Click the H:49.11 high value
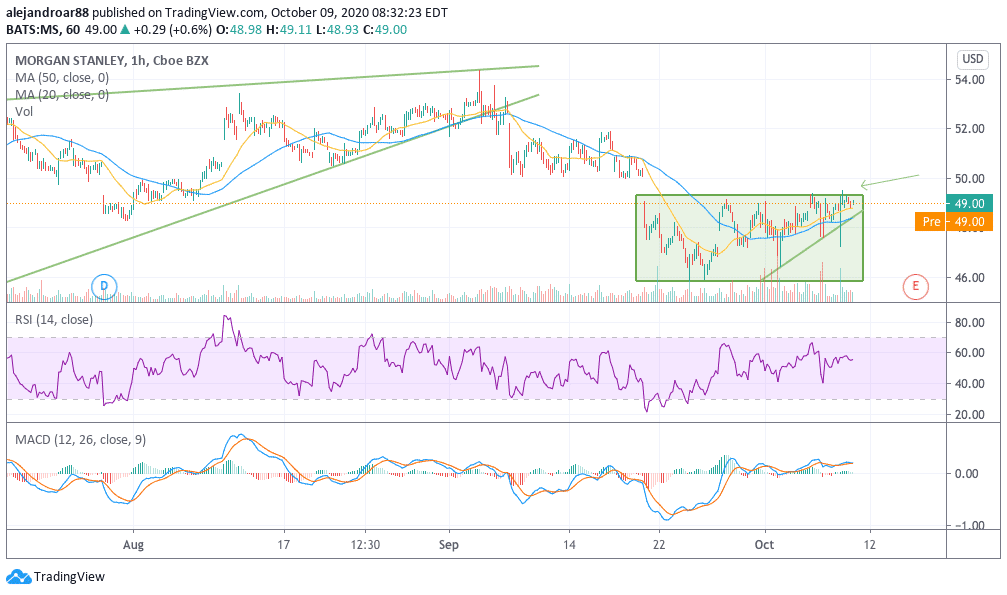Image resolution: width=1007 pixels, height=595 pixels. [289, 30]
